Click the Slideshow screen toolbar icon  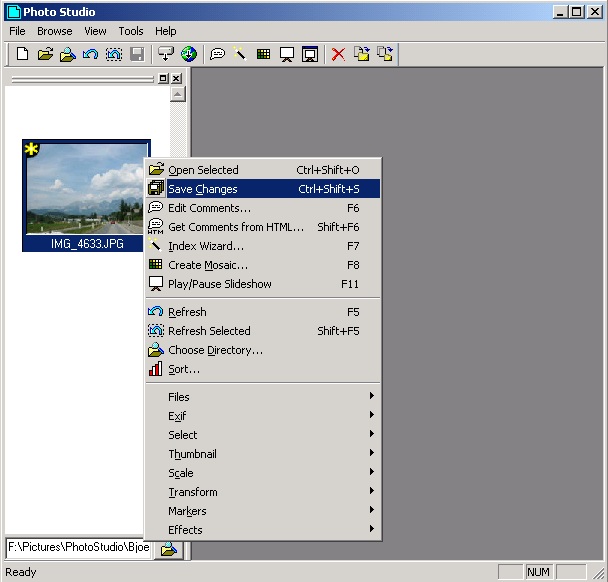point(287,54)
